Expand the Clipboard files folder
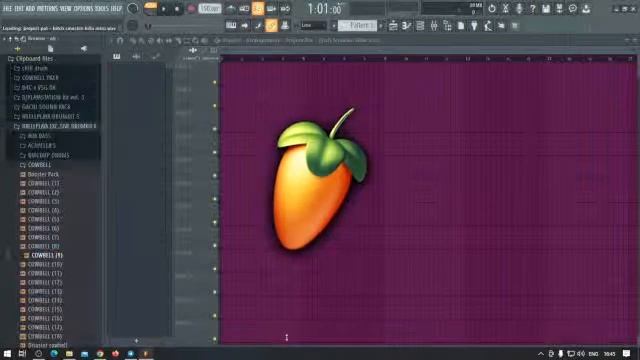 pyautogui.click(x=31, y=59)
